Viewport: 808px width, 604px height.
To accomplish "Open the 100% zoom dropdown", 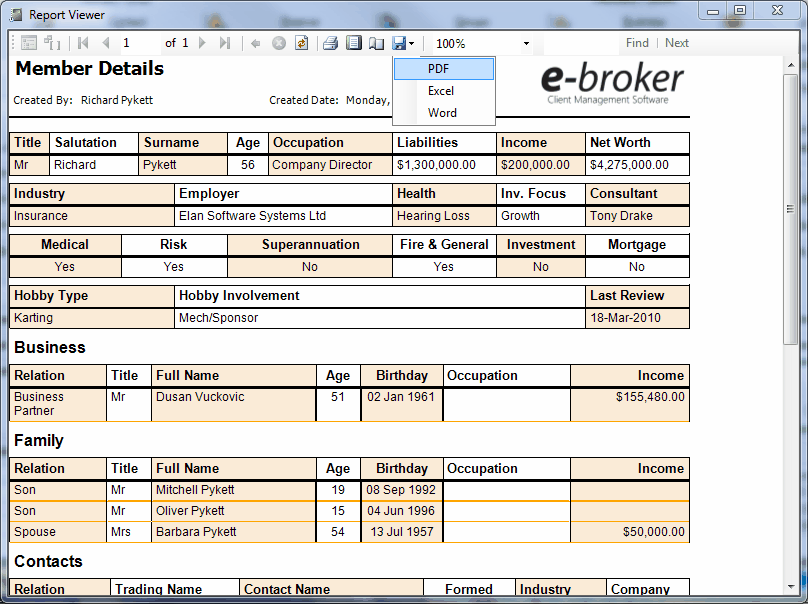I will point(526,44).
